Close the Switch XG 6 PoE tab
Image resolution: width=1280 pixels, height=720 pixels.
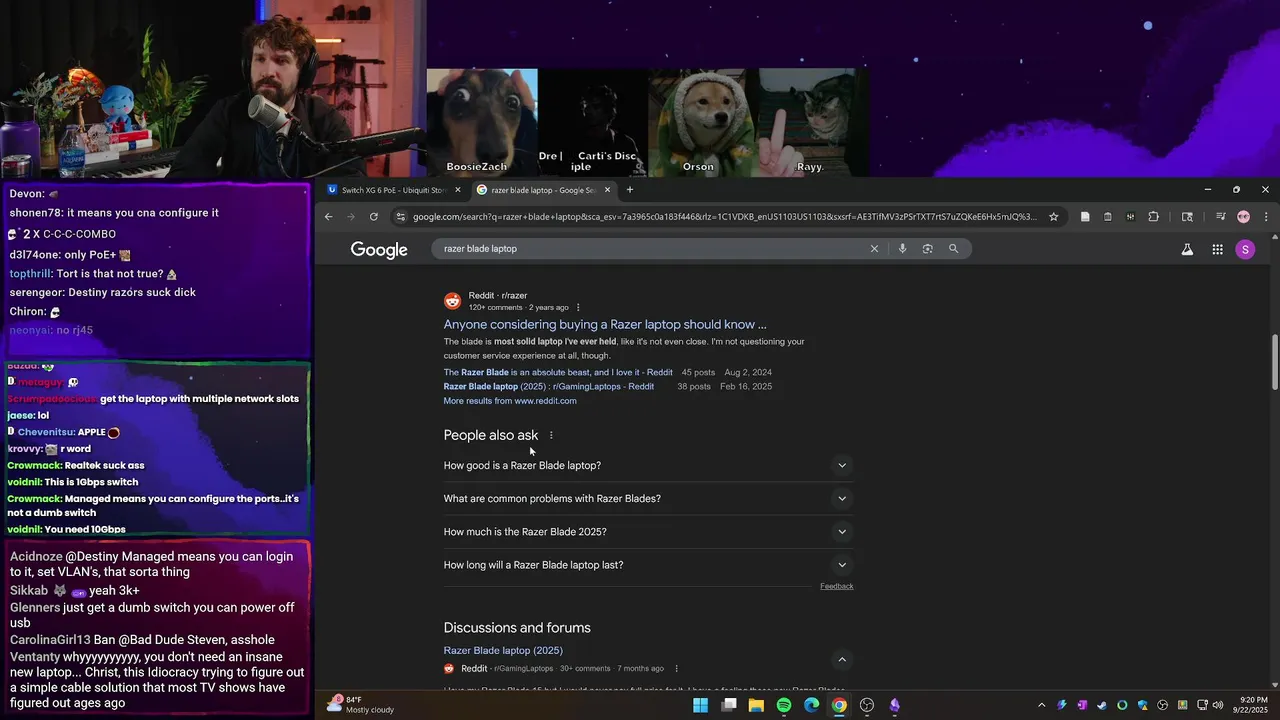coord(458,190)
